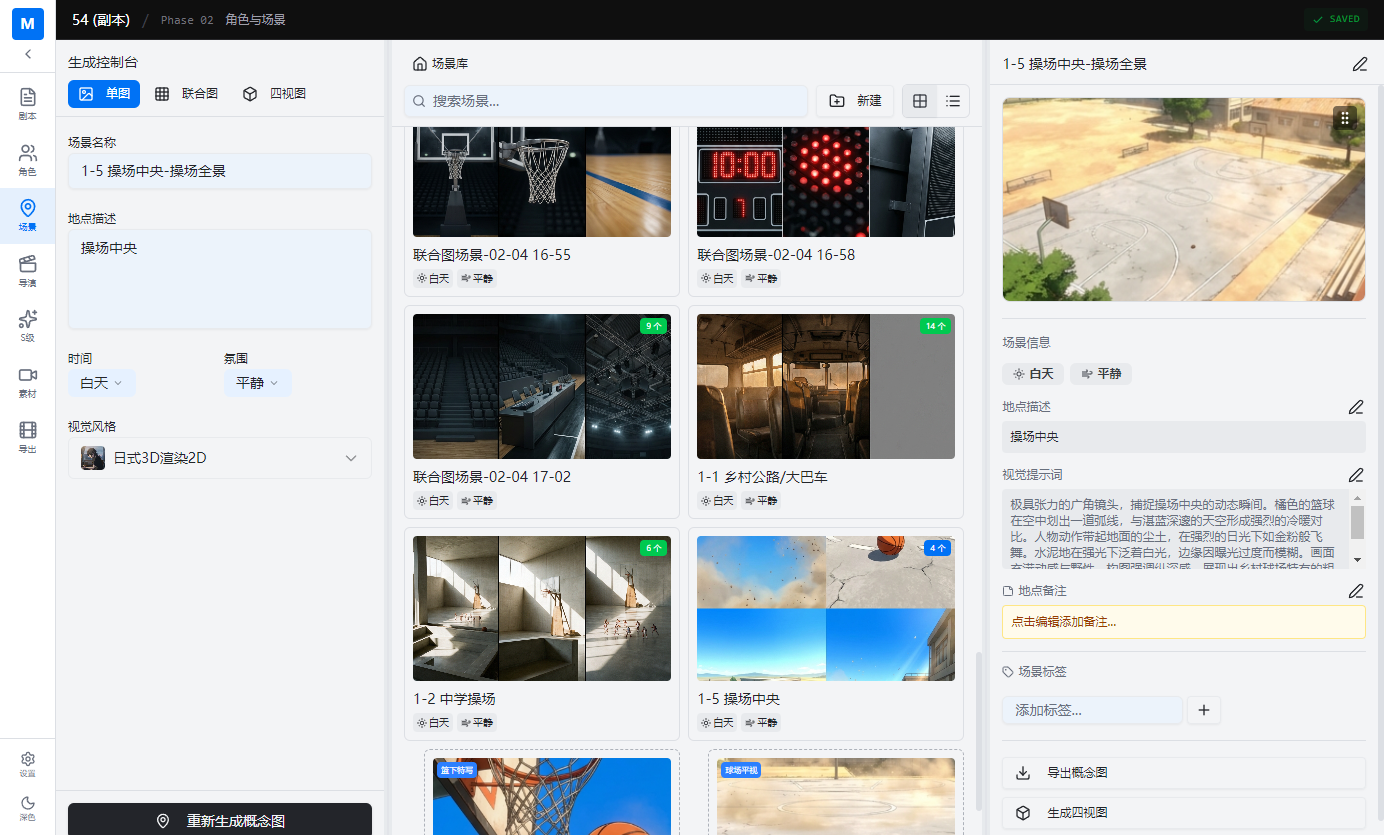Open the 剧本 panel in the sidebar
This screenshot has height=835, width=1384.
click(x=27, y=103)
